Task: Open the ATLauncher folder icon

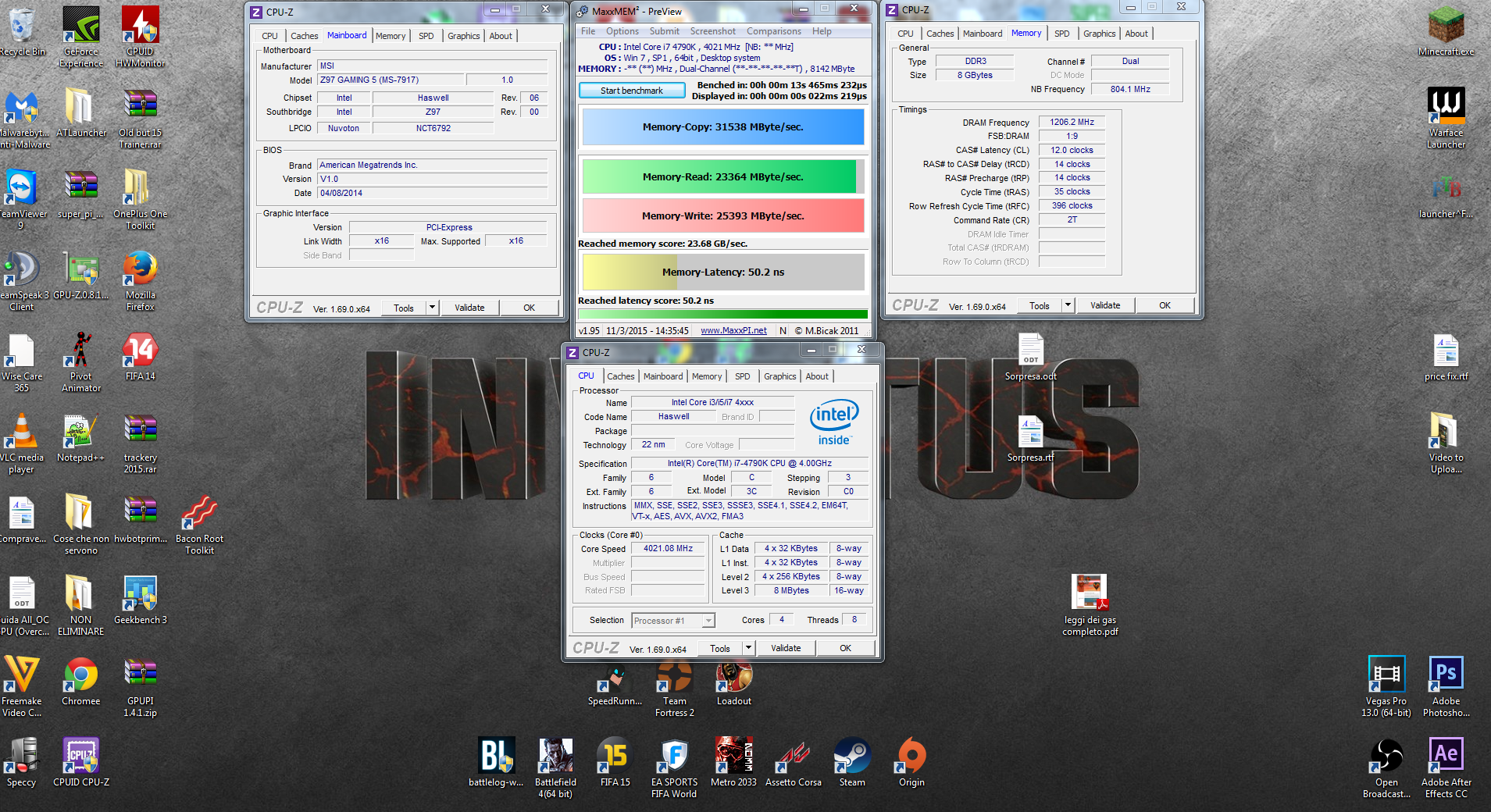Action: pos(81,112)
